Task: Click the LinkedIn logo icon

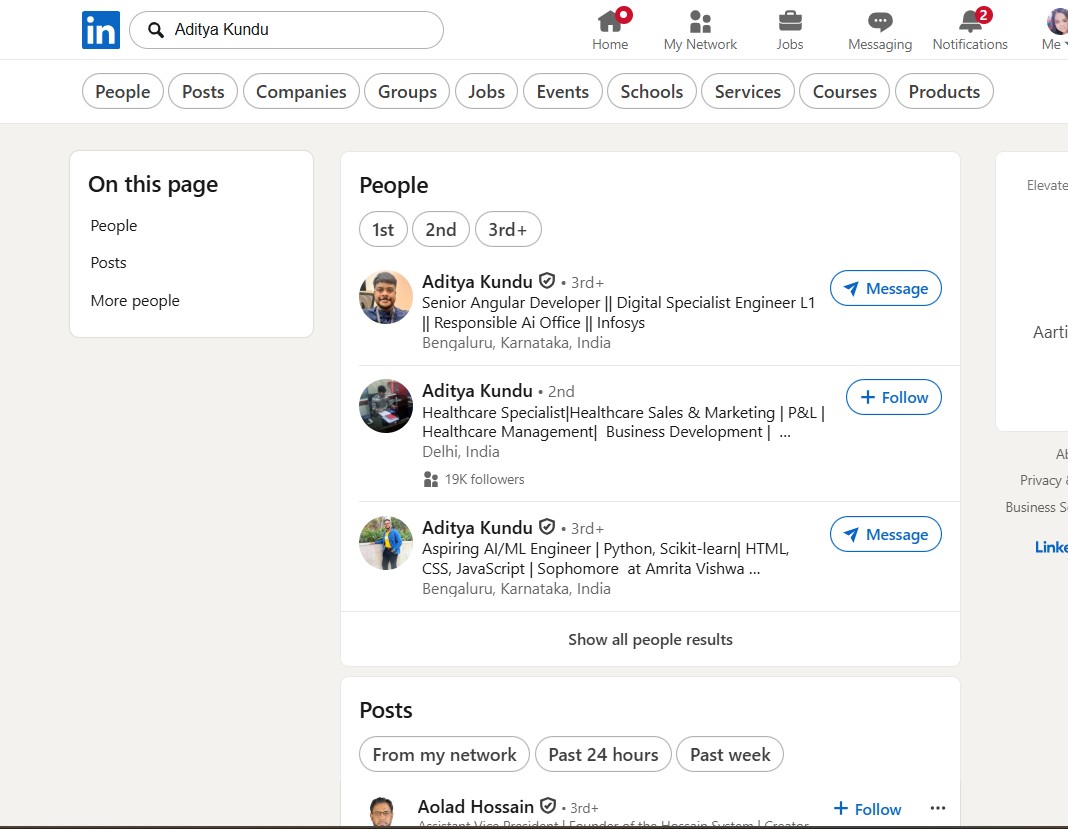Action: click(101, 30)
